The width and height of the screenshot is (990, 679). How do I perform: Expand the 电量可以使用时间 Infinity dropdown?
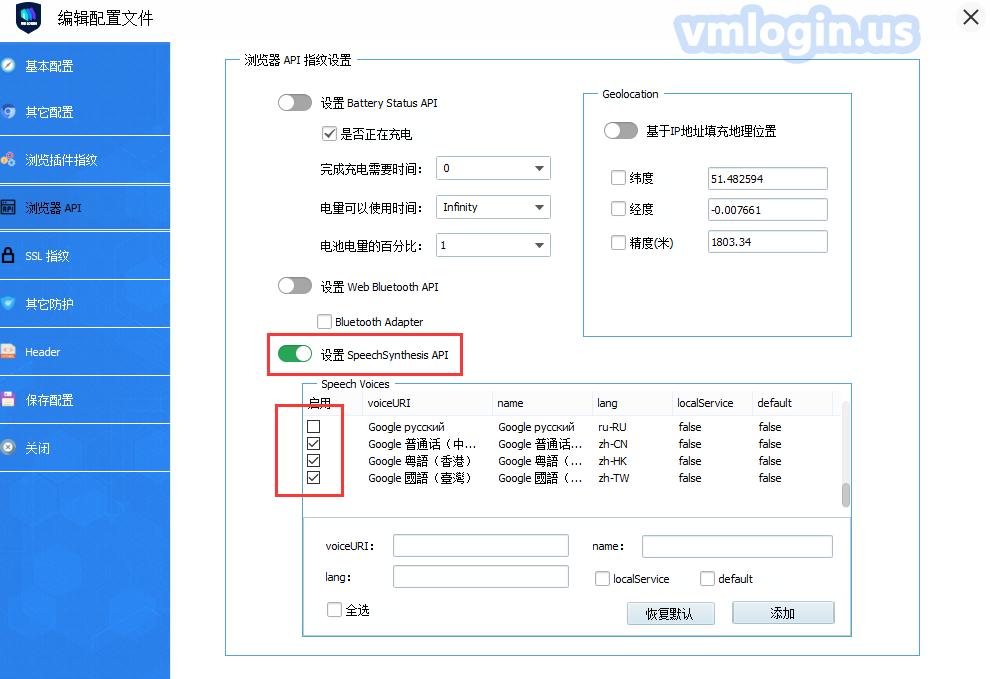493,207
